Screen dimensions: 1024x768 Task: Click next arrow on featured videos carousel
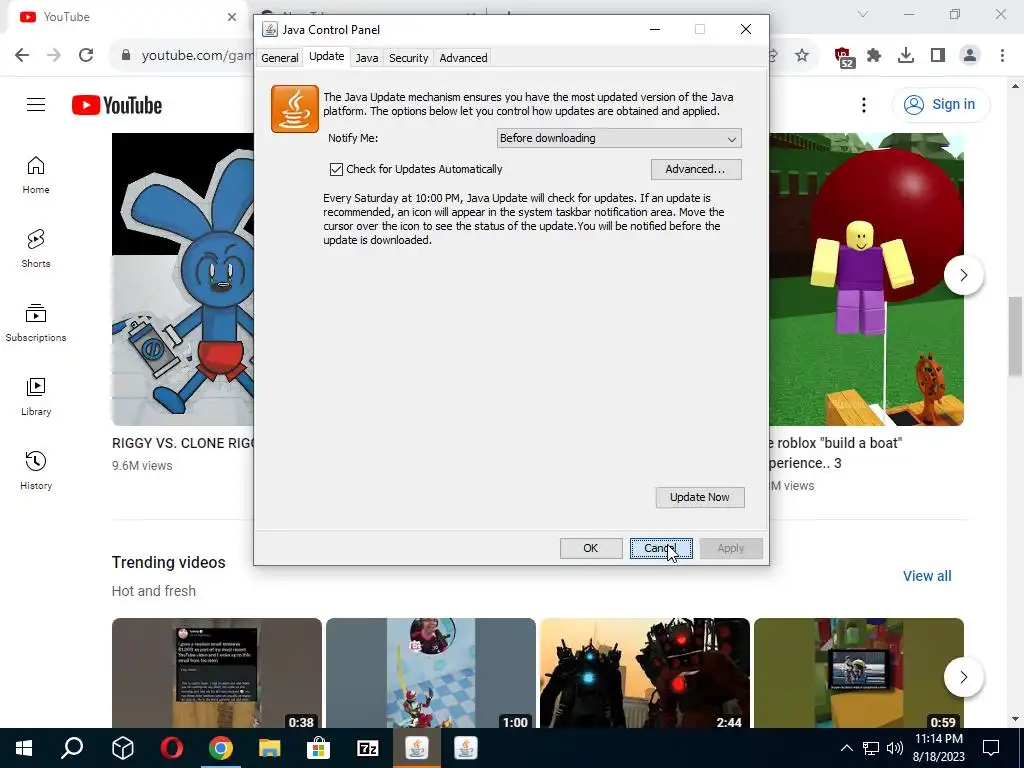point(963,275)
